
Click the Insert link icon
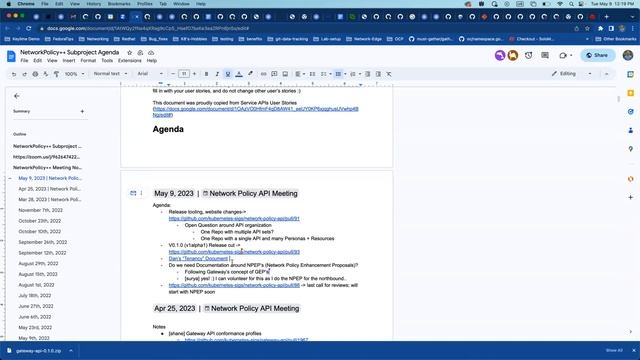coord(263,74)
